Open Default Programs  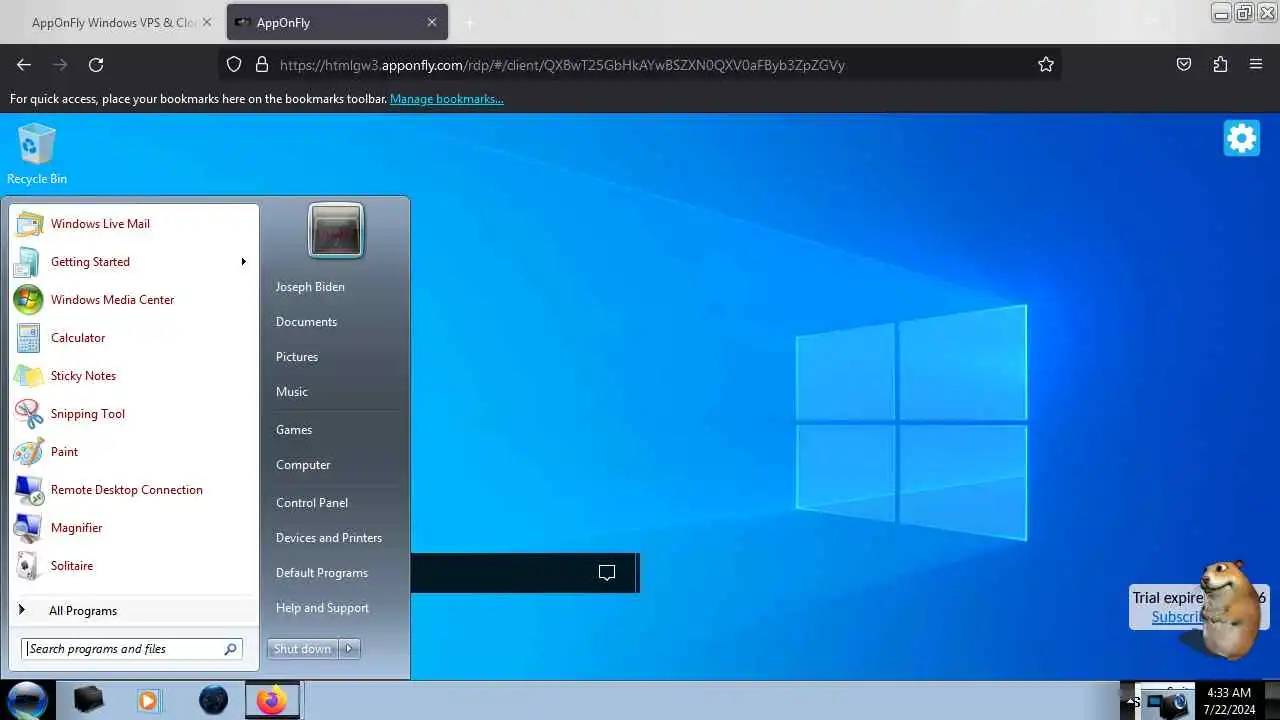click(x=322, y=573)
